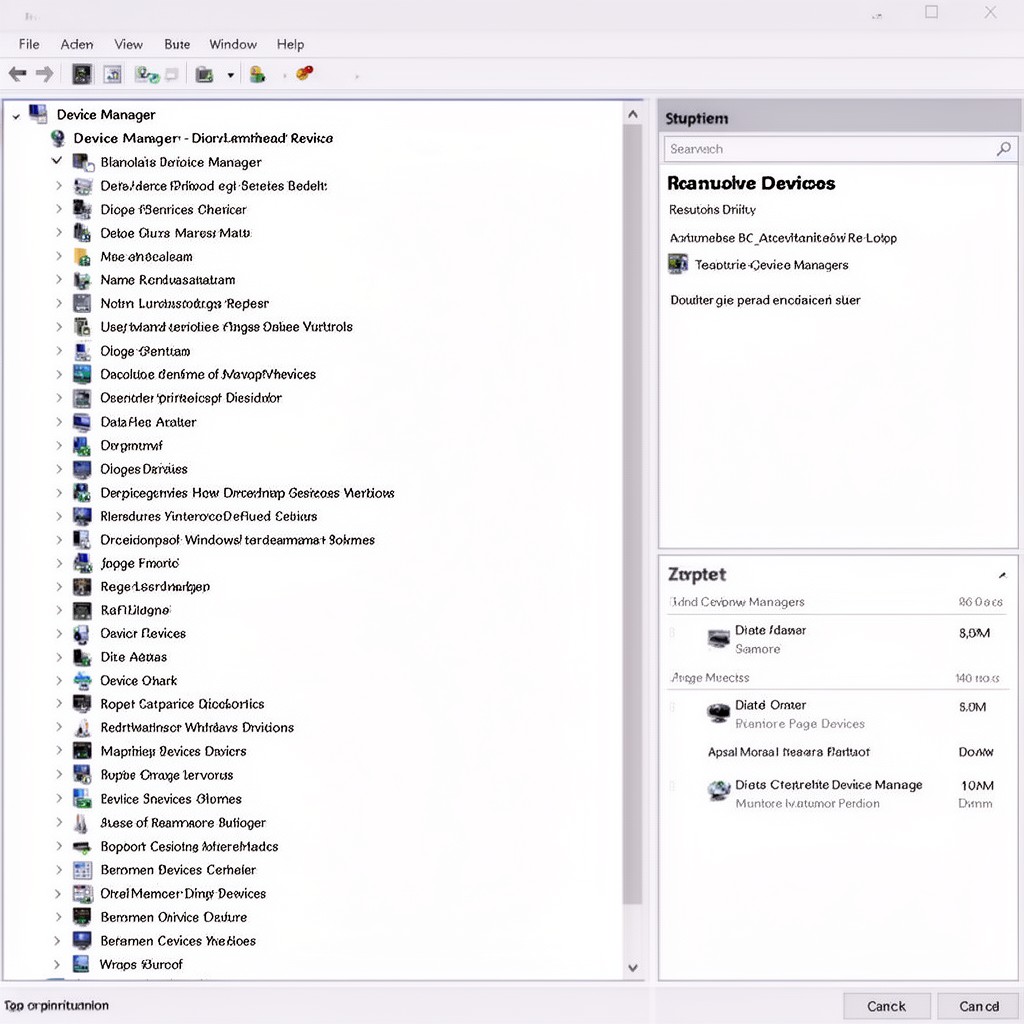The width and height of the screenshot is (1024, 1024).
Task: Collapse the Zrɩptet panel
Action: click(1002, 575)
